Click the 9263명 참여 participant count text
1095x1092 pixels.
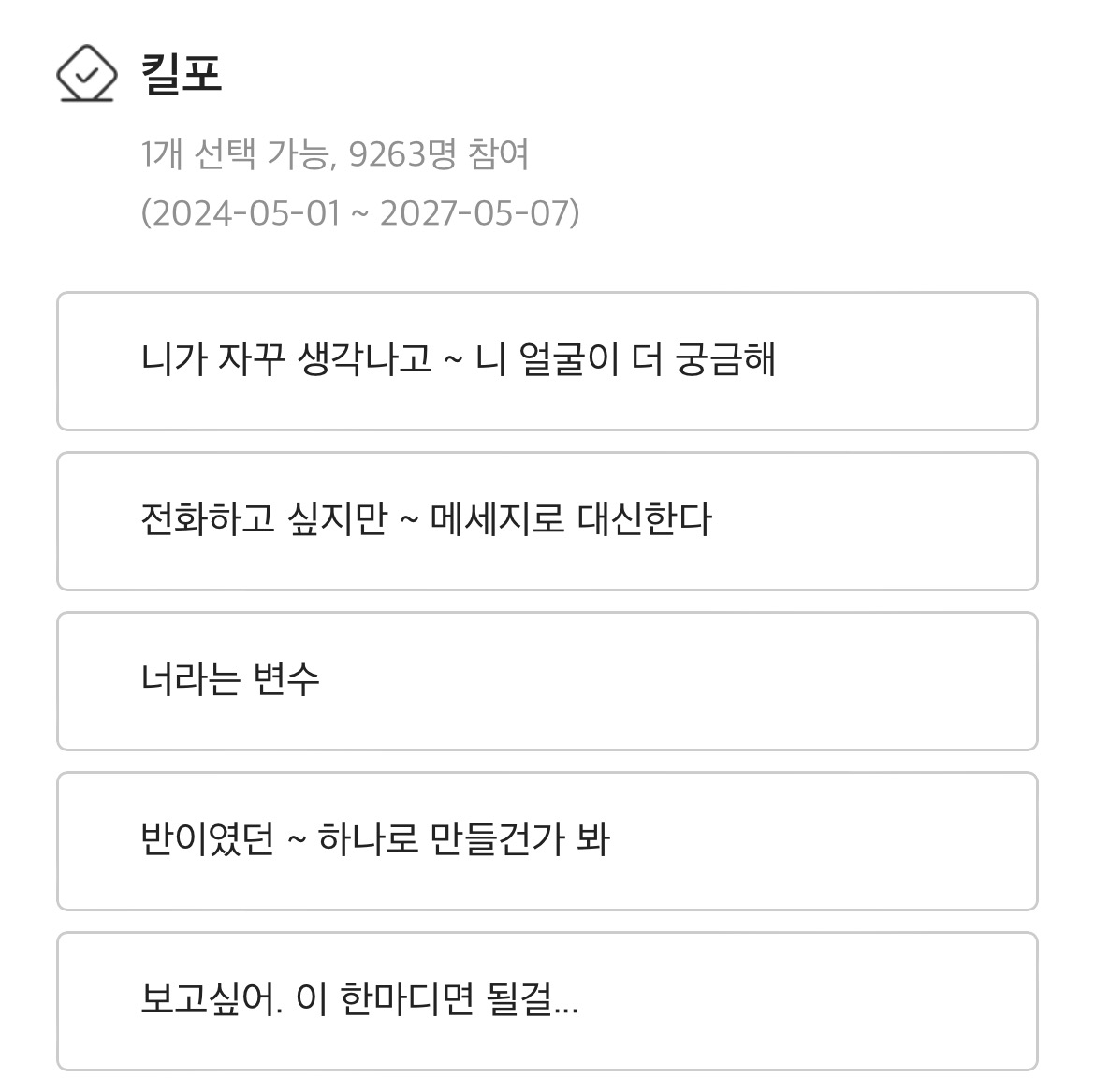[438, 154]
